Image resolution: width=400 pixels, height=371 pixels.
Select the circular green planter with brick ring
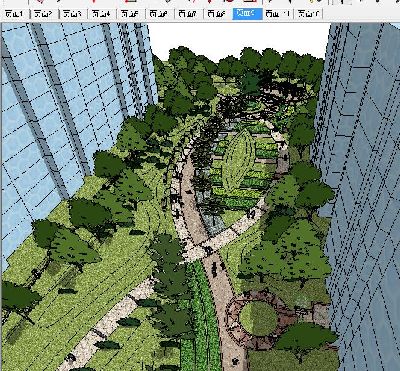click(258, 318)
